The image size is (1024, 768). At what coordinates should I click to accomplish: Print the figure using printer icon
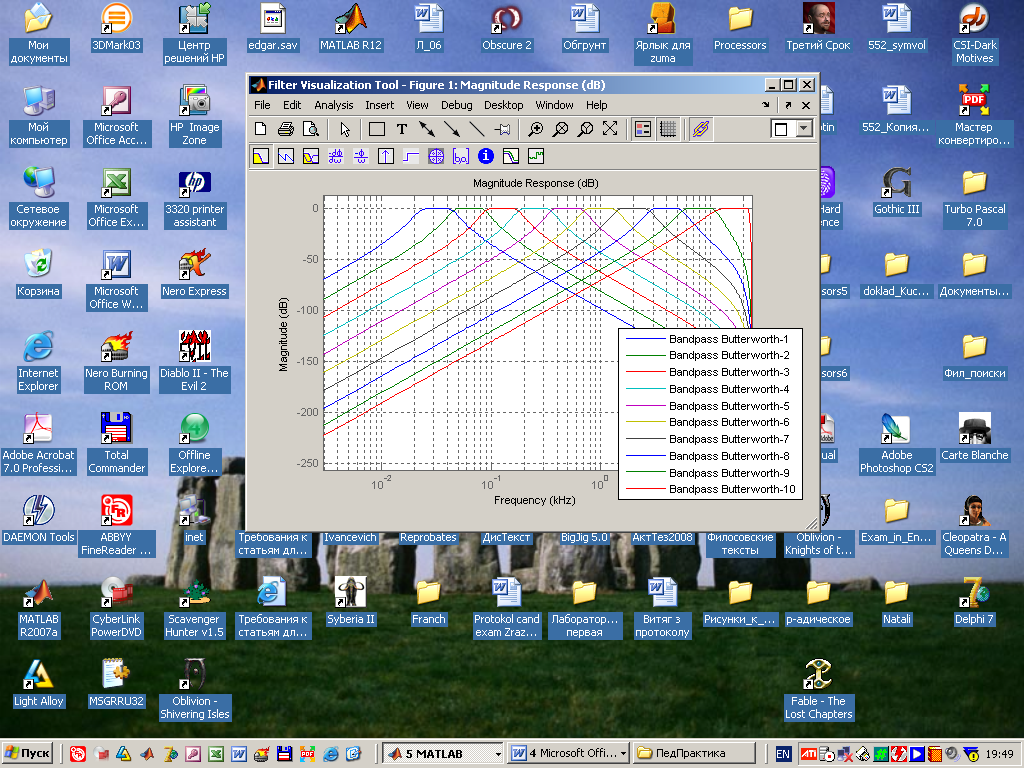285,129
